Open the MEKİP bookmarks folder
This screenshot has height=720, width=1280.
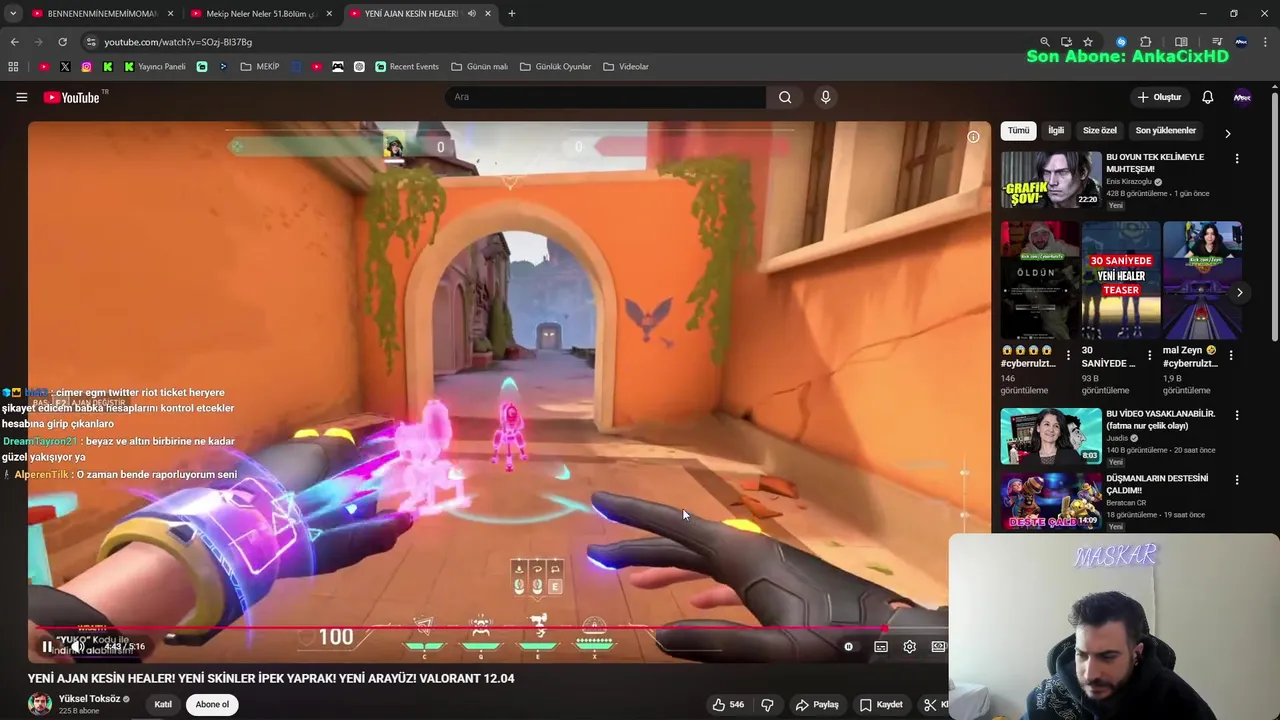(260, 67)
